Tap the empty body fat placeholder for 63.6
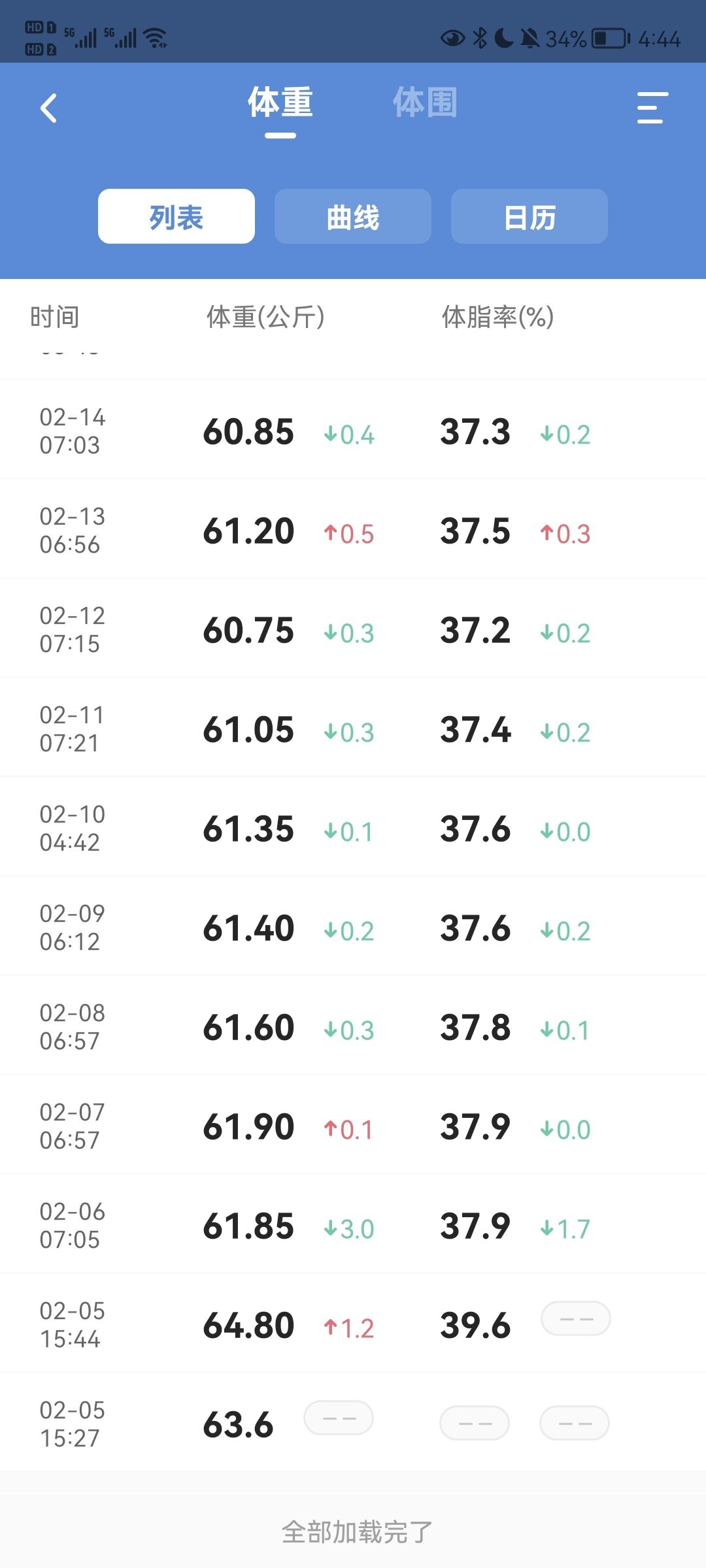The height and width of the screenshot is (1568, 706). (x=475, y=1424)
